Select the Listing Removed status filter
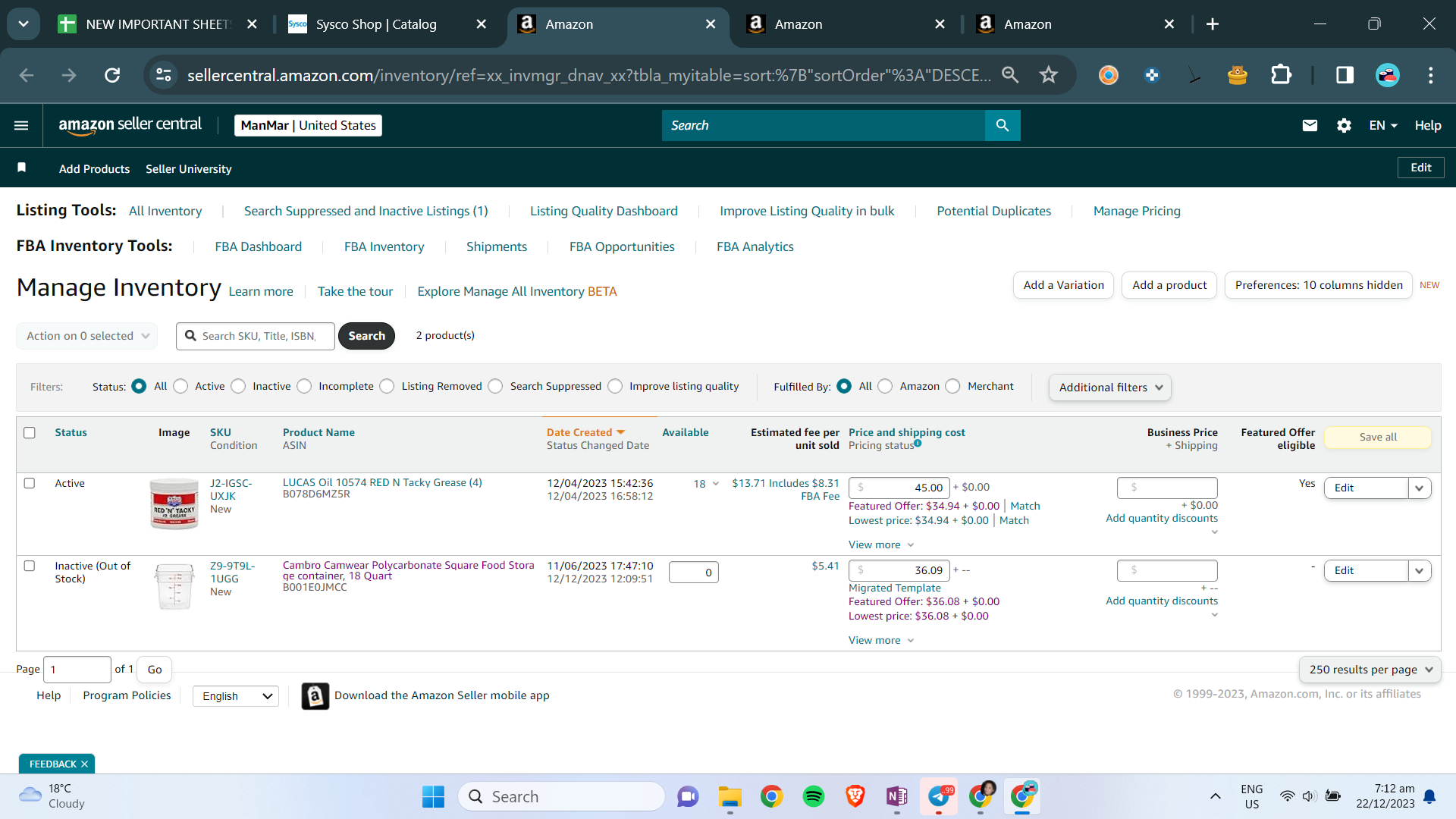 pyautogui.click(x=387, y=386)
